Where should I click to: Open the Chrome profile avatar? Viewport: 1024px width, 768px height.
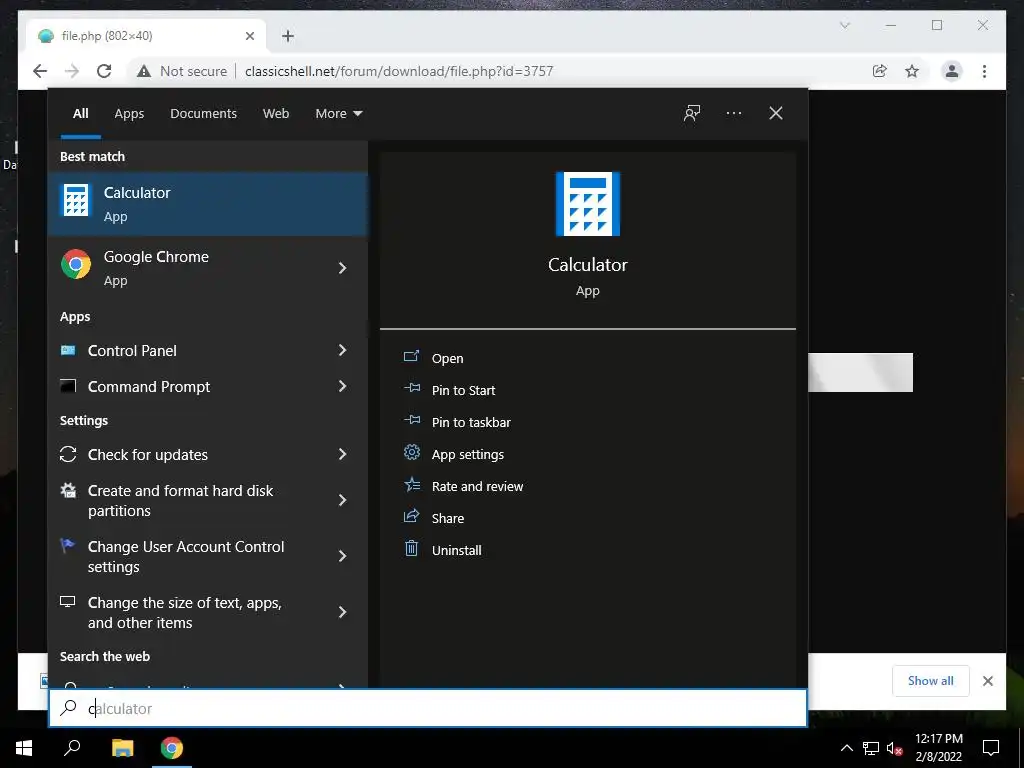[952, 71]
